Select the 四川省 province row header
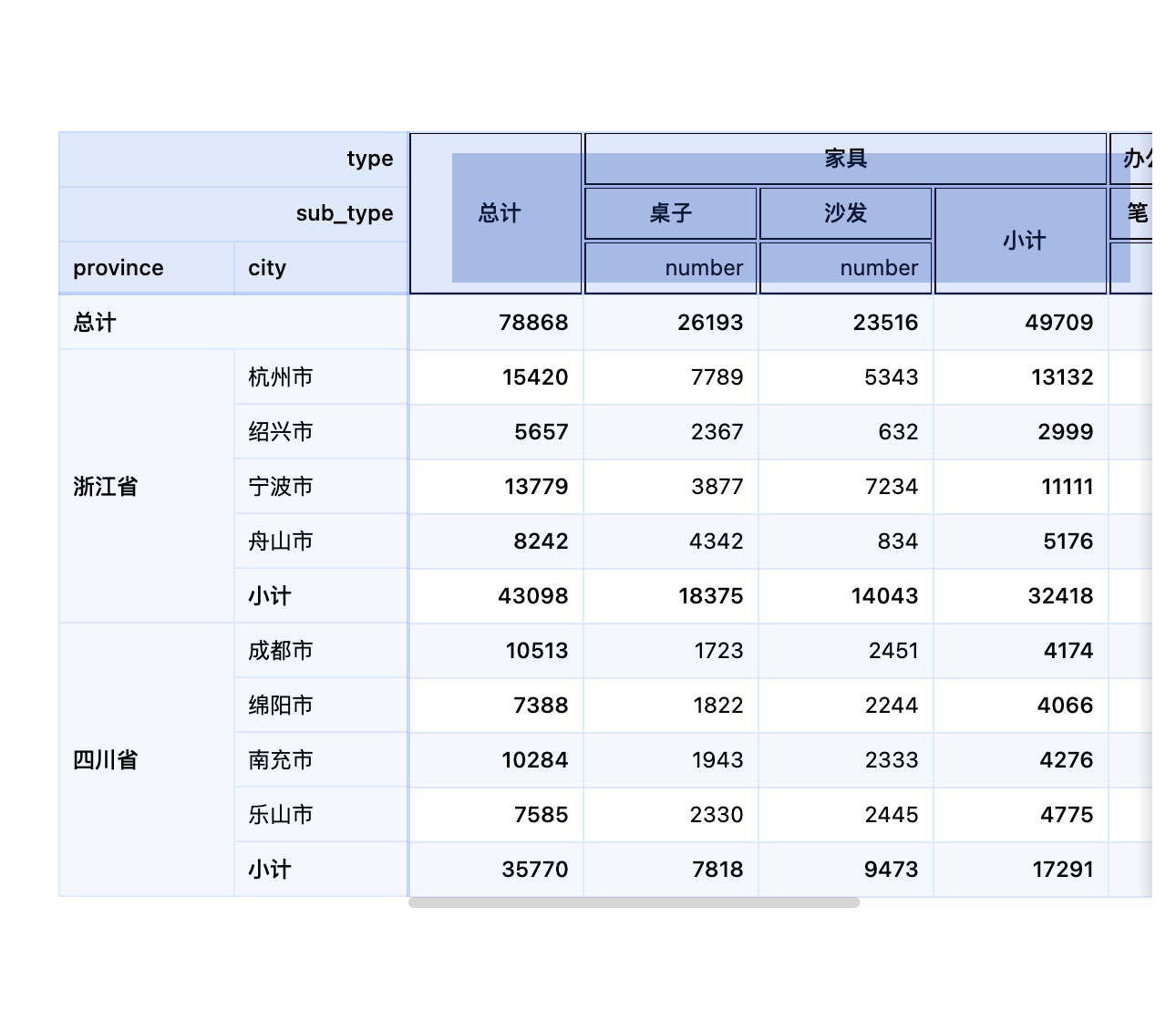Image resolution: width=1176 pixels, height=1010 pixels. coord(147,760)
